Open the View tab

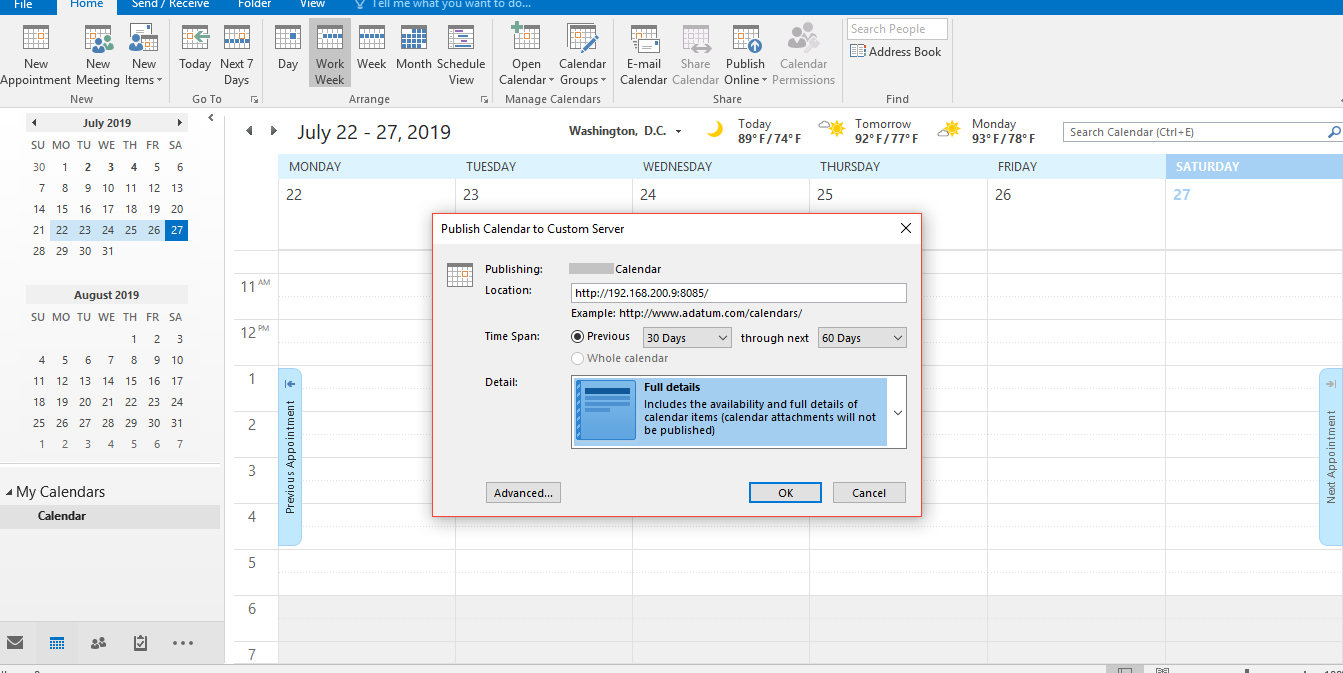click(312, 5)
